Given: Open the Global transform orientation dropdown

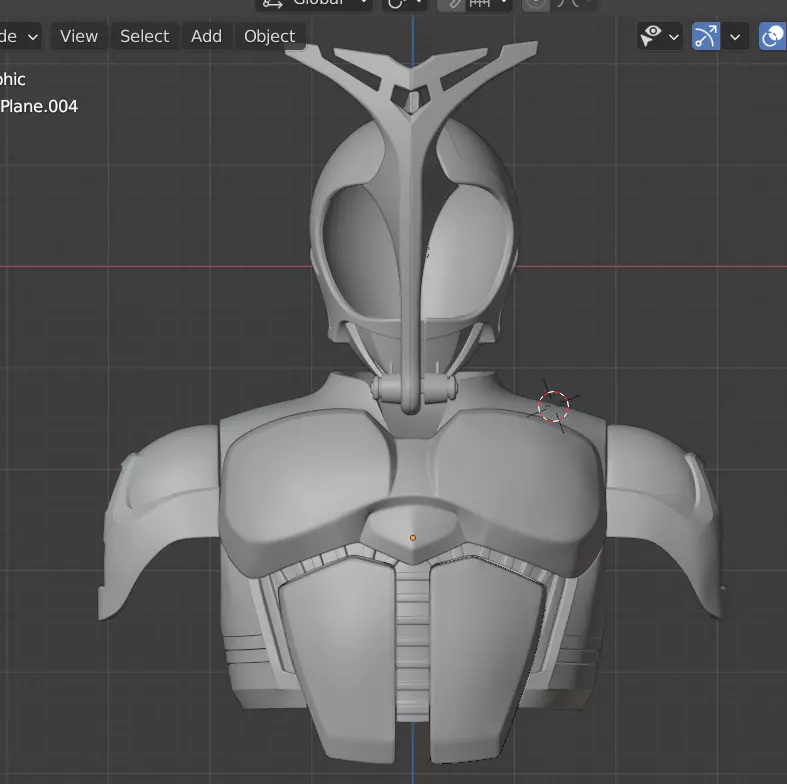Looking at the screenshot, I should click(x=314, y=4).
